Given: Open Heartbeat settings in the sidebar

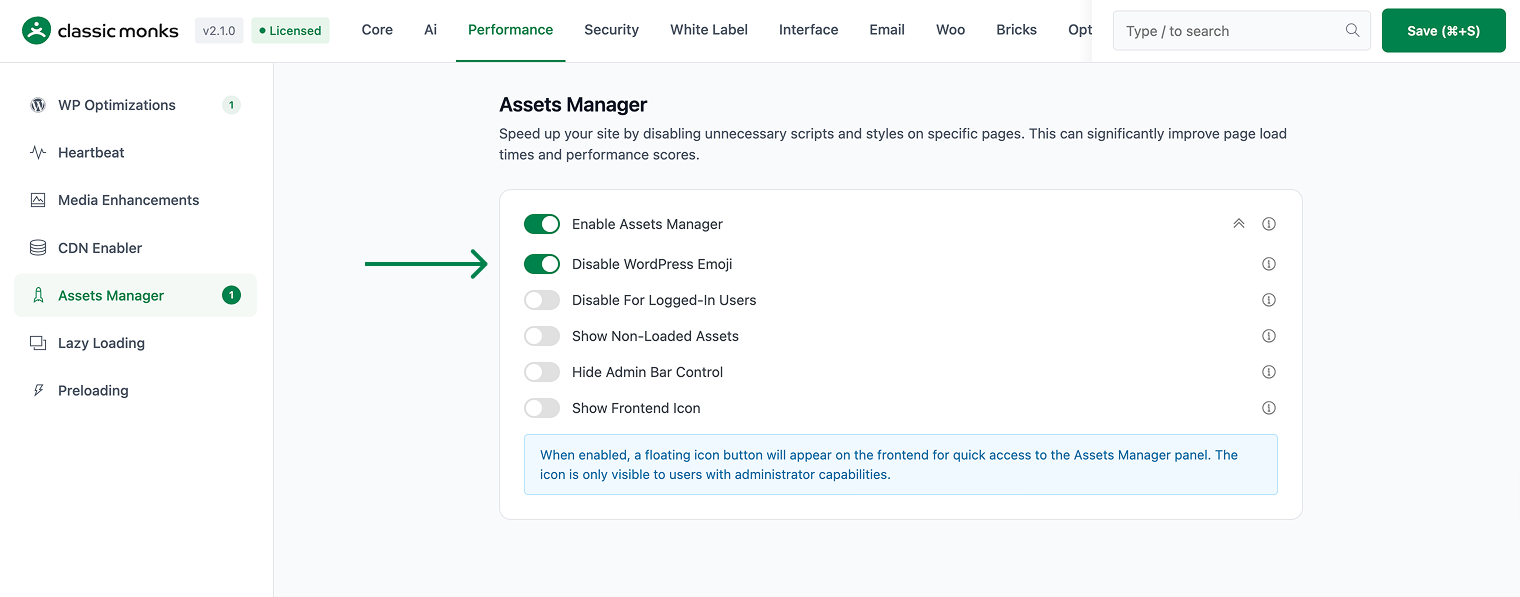Looking at the screenshot, I should (x=135, y=153).
